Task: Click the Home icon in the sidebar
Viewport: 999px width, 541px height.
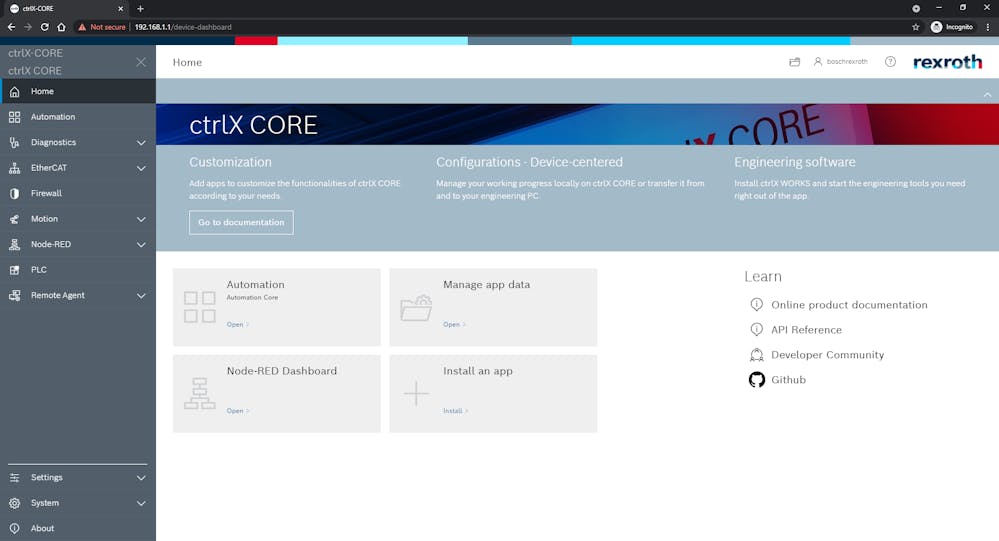Action: [x=15, y=92]
